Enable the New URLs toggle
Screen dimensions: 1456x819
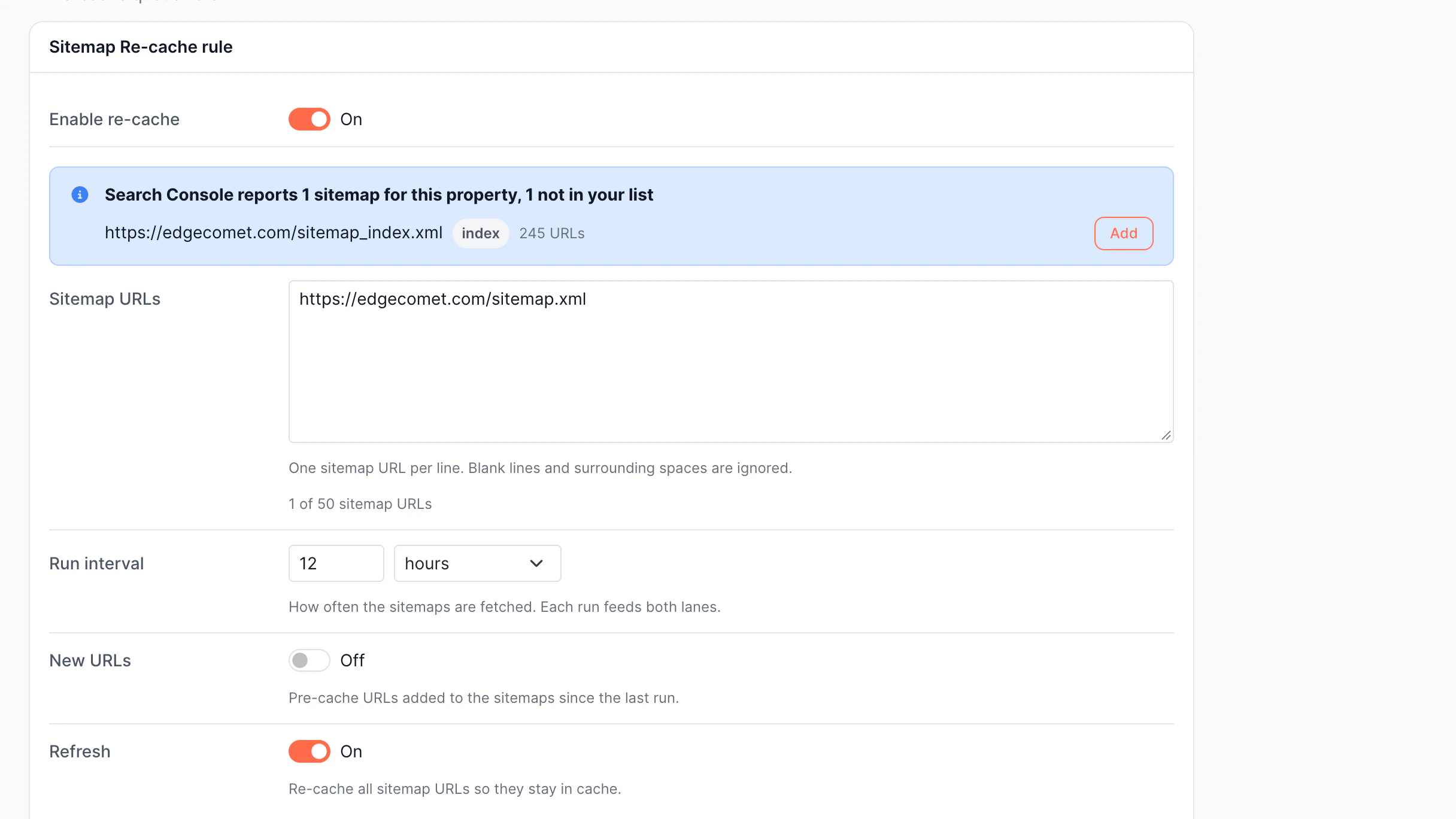pos(309,660)
